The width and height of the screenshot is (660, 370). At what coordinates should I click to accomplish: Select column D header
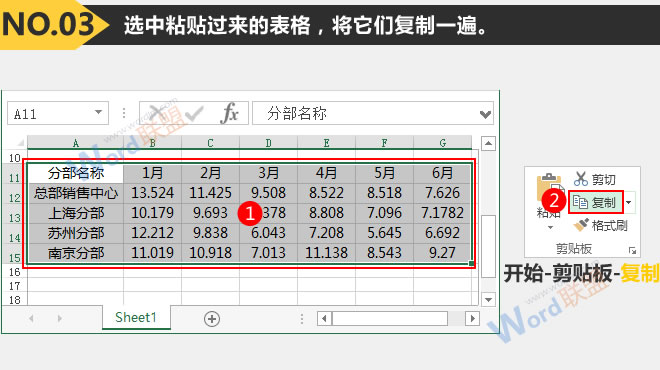point(269,143)
